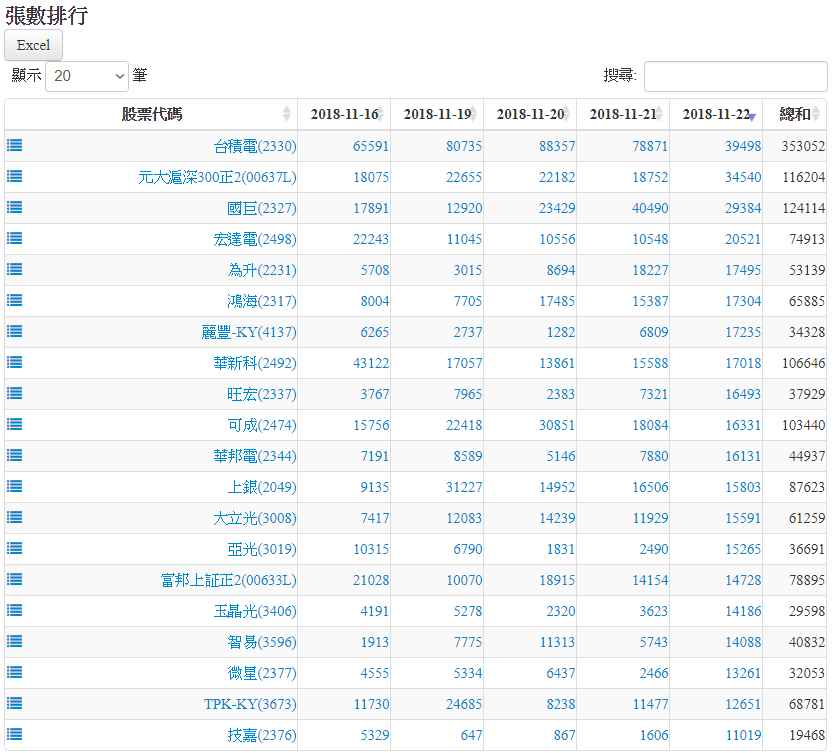The height and width of the screenshot is (753, 833).
Task: Click the list icon beside 可成(2474)
Action: (15, 424)
